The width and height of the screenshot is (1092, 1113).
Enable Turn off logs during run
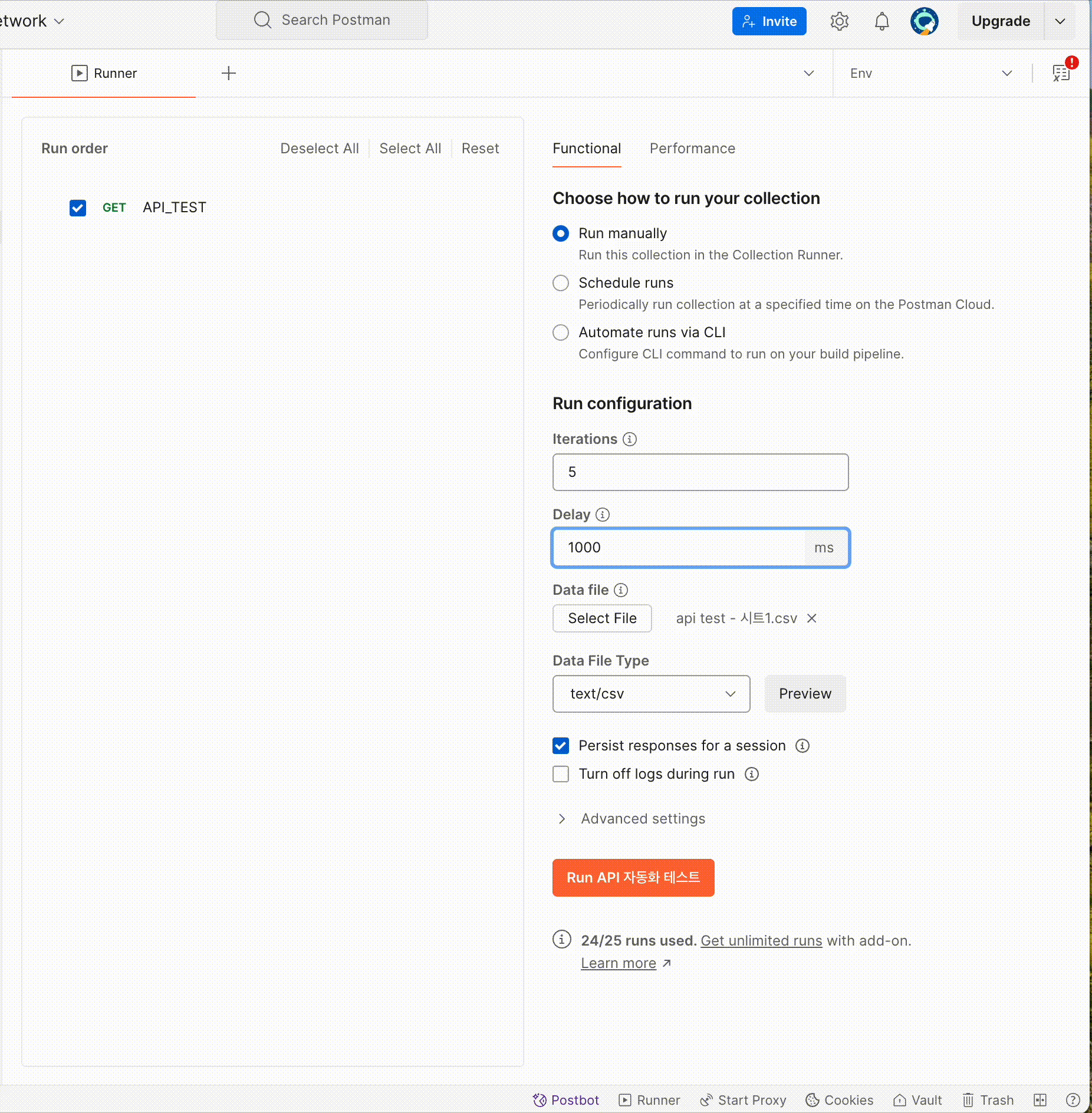tap(561, 774)
